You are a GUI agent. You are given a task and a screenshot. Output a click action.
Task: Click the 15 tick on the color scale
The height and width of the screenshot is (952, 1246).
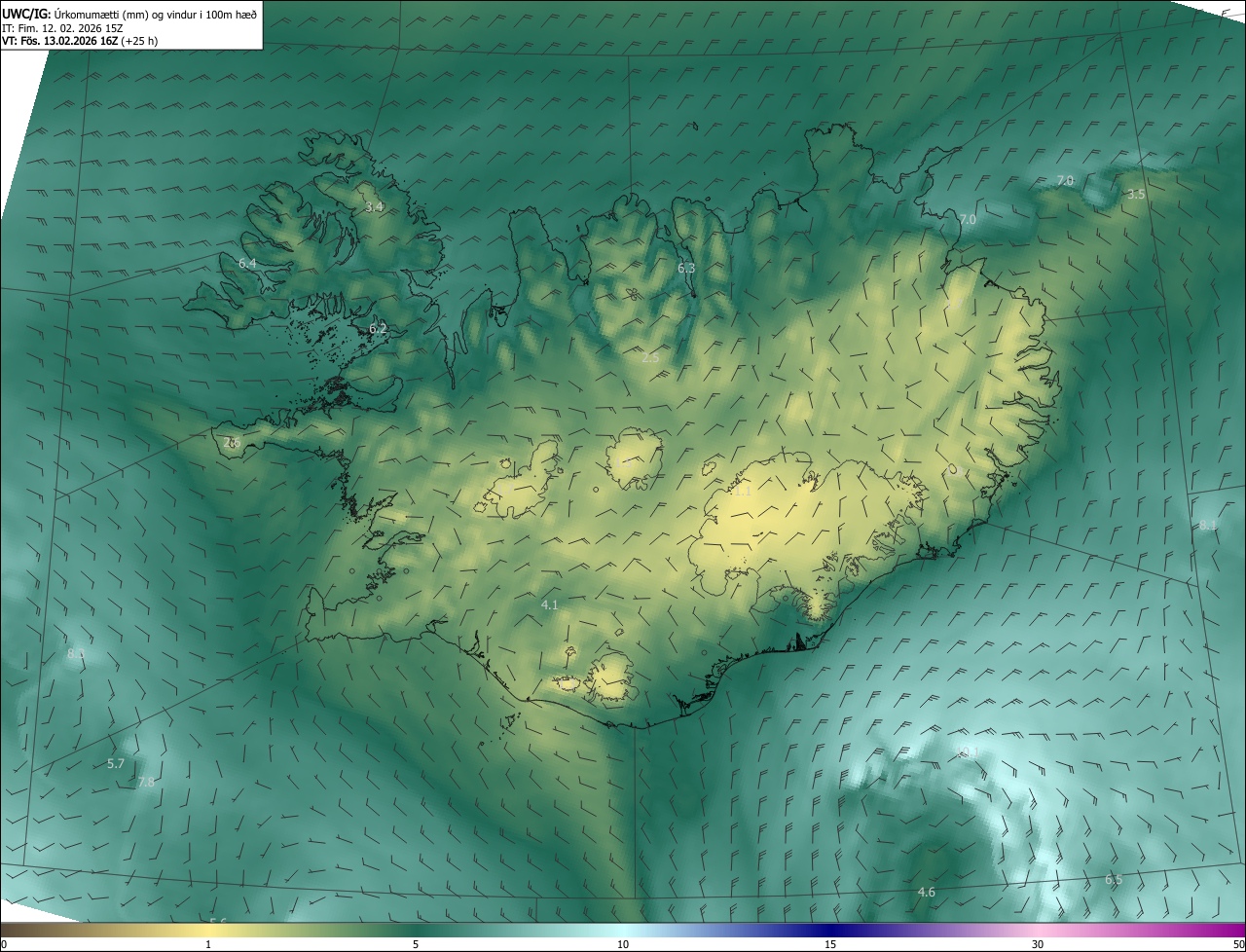pyautogui.click(x=830, y=944)
